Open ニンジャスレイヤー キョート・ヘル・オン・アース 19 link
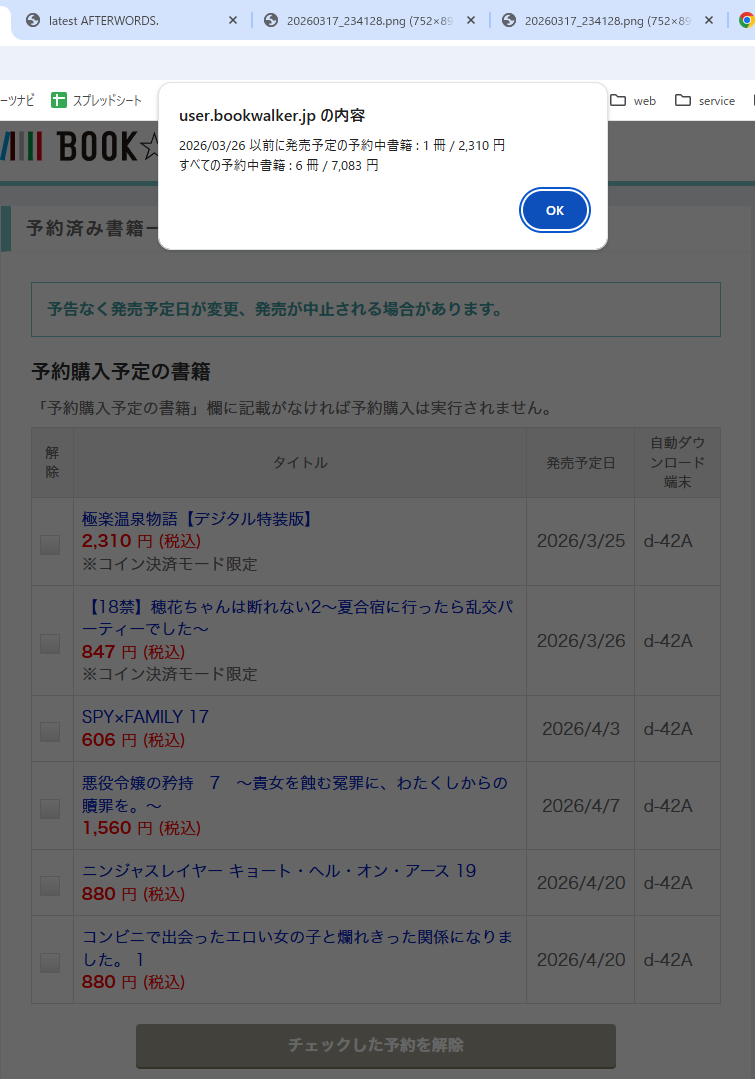 click(279, 871)
